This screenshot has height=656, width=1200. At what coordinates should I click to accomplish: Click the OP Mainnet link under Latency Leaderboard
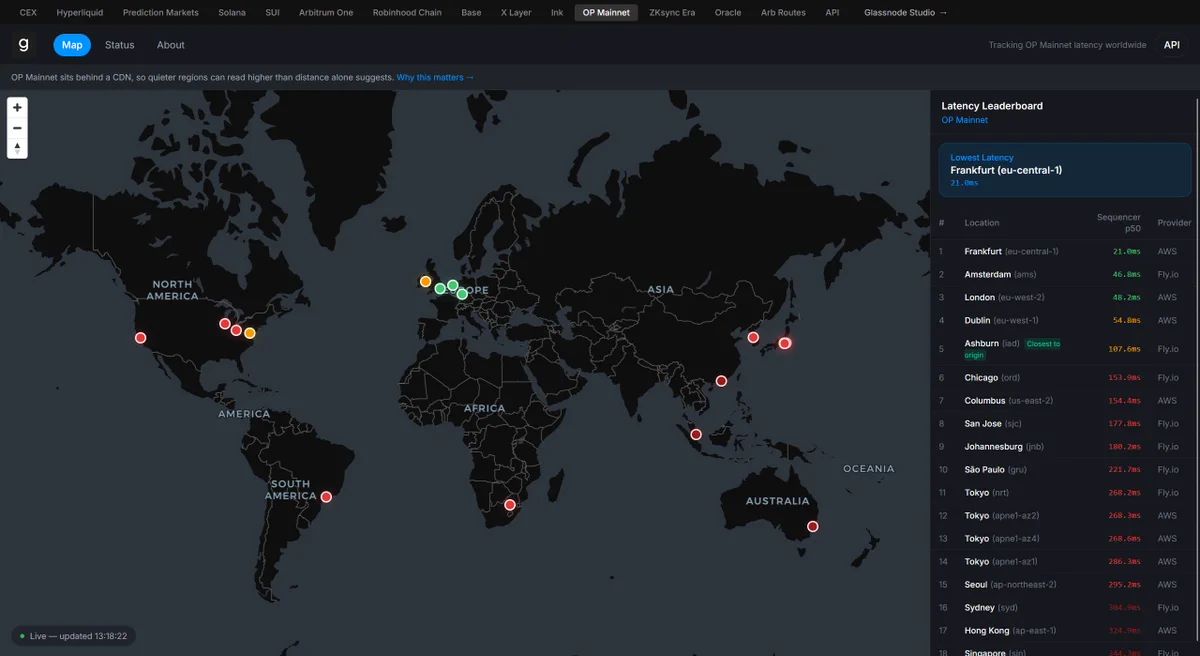tap(964, 120)
